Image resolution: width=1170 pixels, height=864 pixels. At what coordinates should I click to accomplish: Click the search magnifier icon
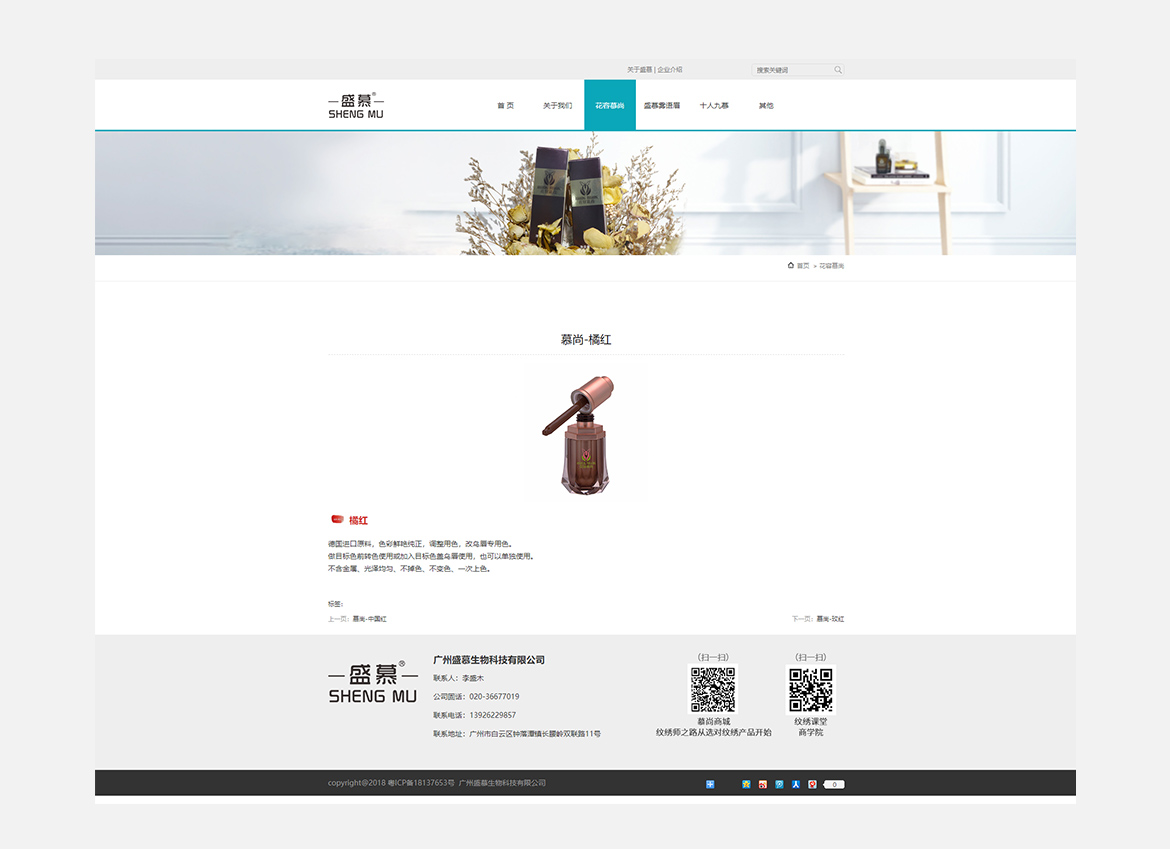coord(838,70)
